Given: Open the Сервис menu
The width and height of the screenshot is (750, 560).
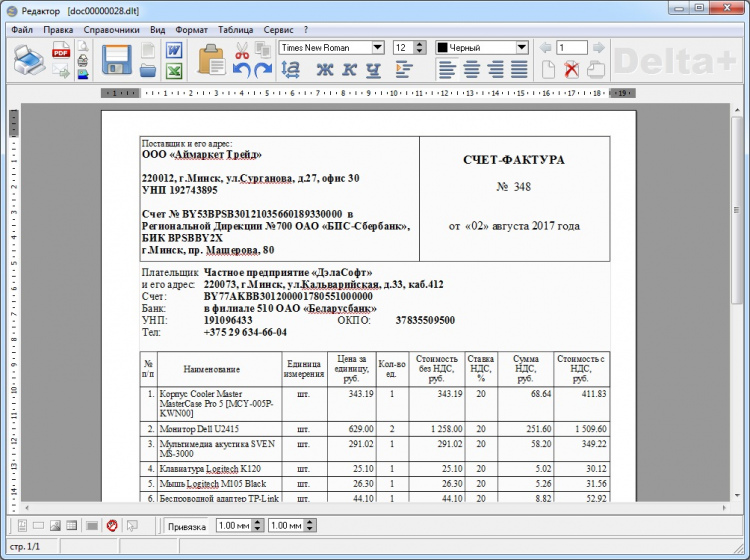Looking at the screenshot, I should [x=278, y=30].
